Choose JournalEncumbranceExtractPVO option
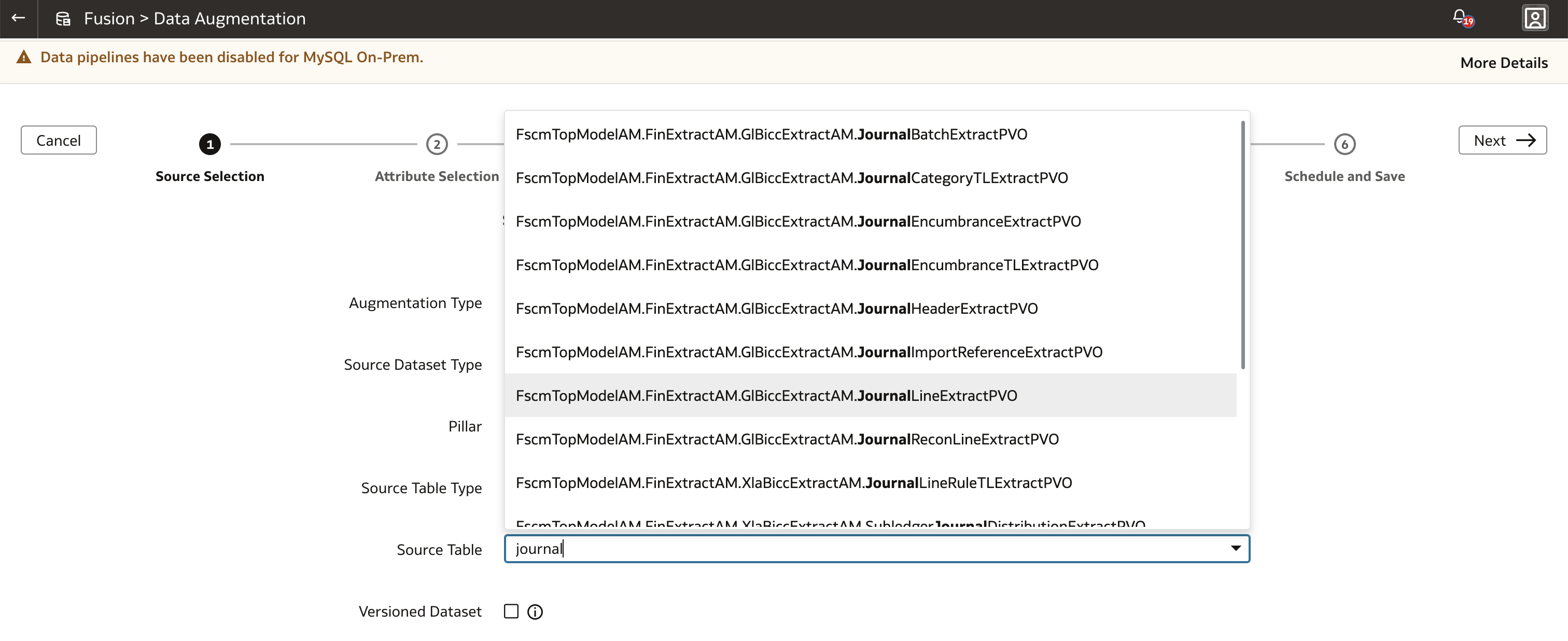Image resolution: width=1568 pixels, height=641 pixels. pos(871,221)
